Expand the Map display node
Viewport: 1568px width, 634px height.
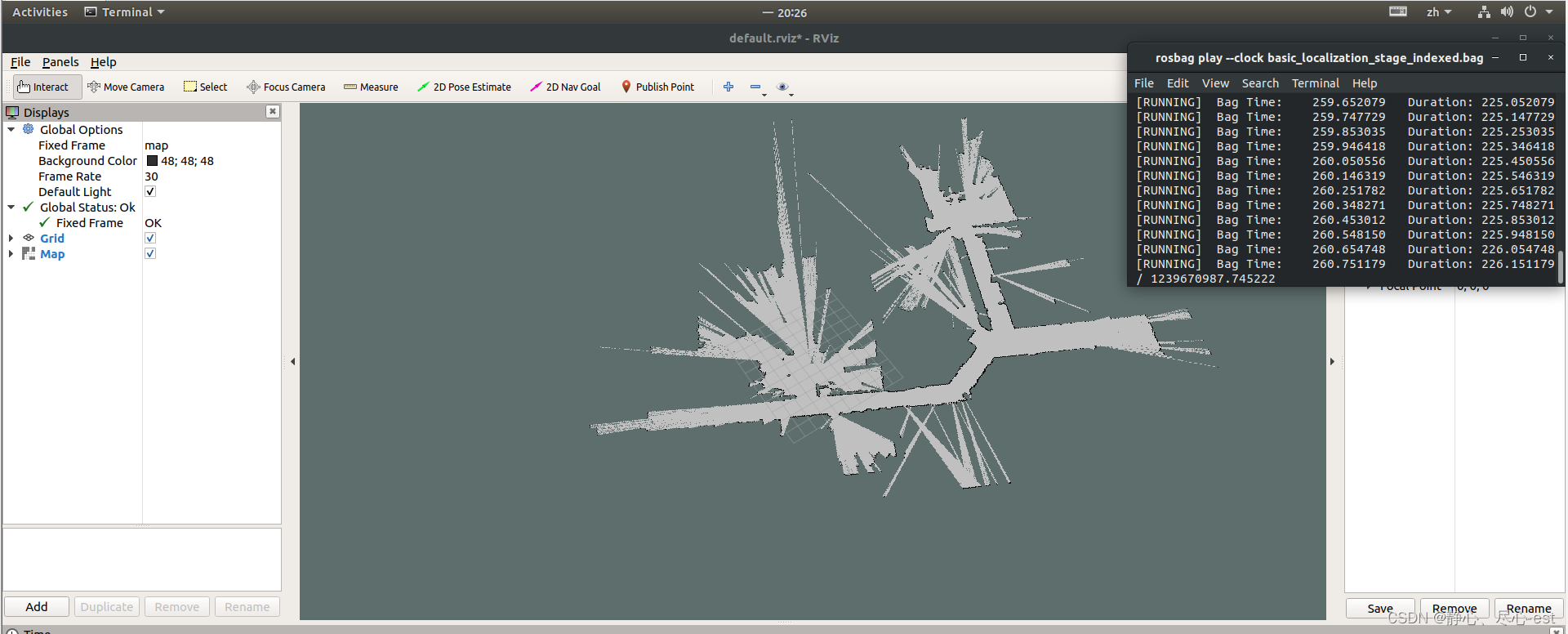[x=11, y=253]
